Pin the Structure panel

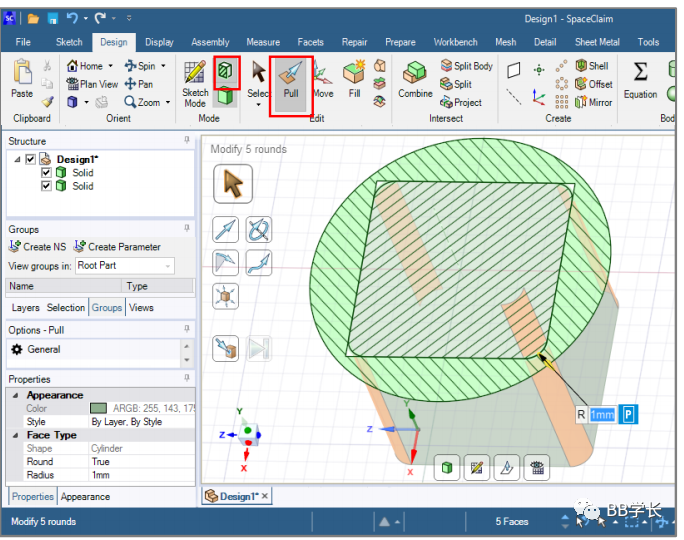187,140
